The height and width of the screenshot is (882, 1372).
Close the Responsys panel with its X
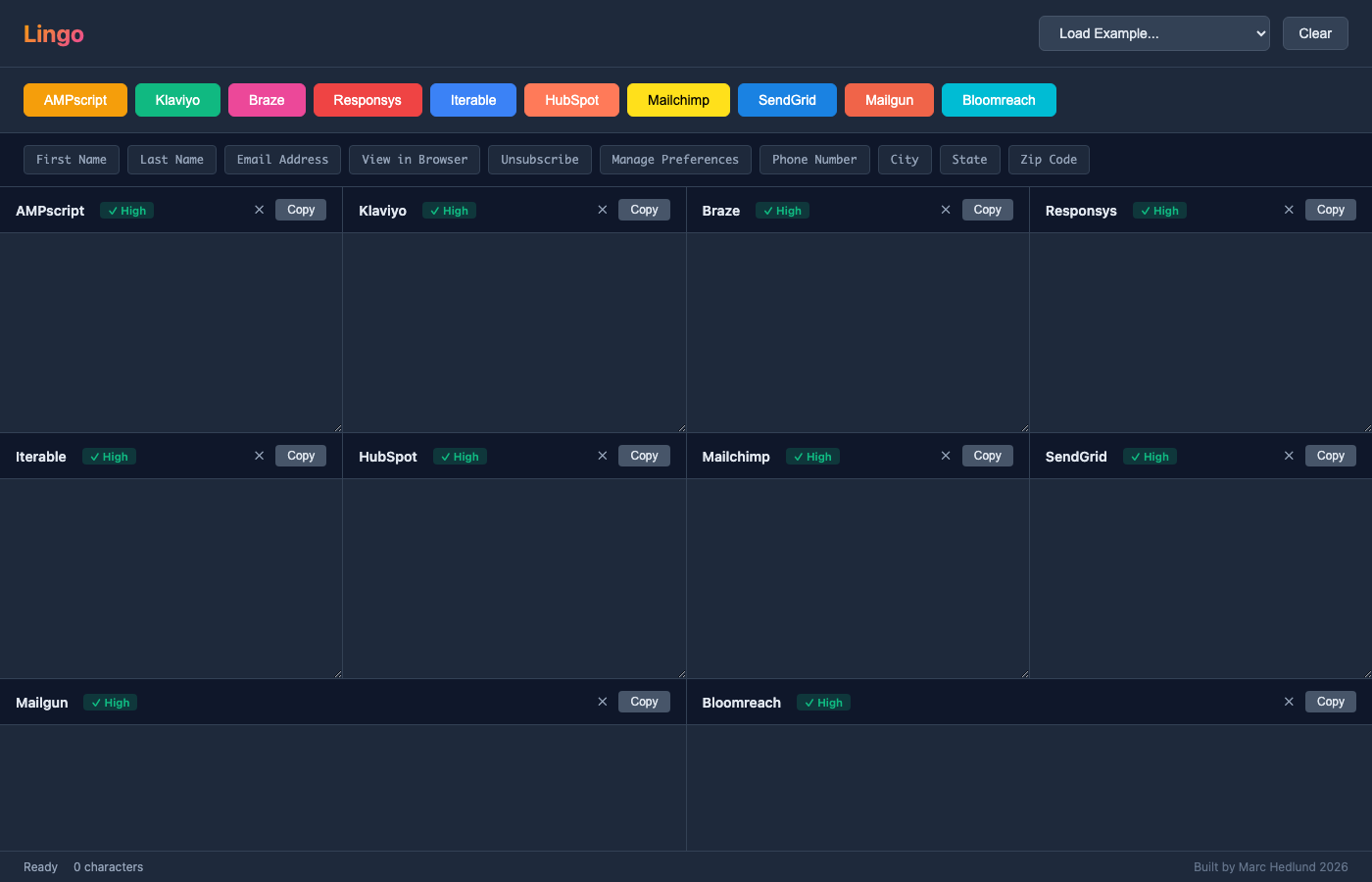coord(1289,210)
